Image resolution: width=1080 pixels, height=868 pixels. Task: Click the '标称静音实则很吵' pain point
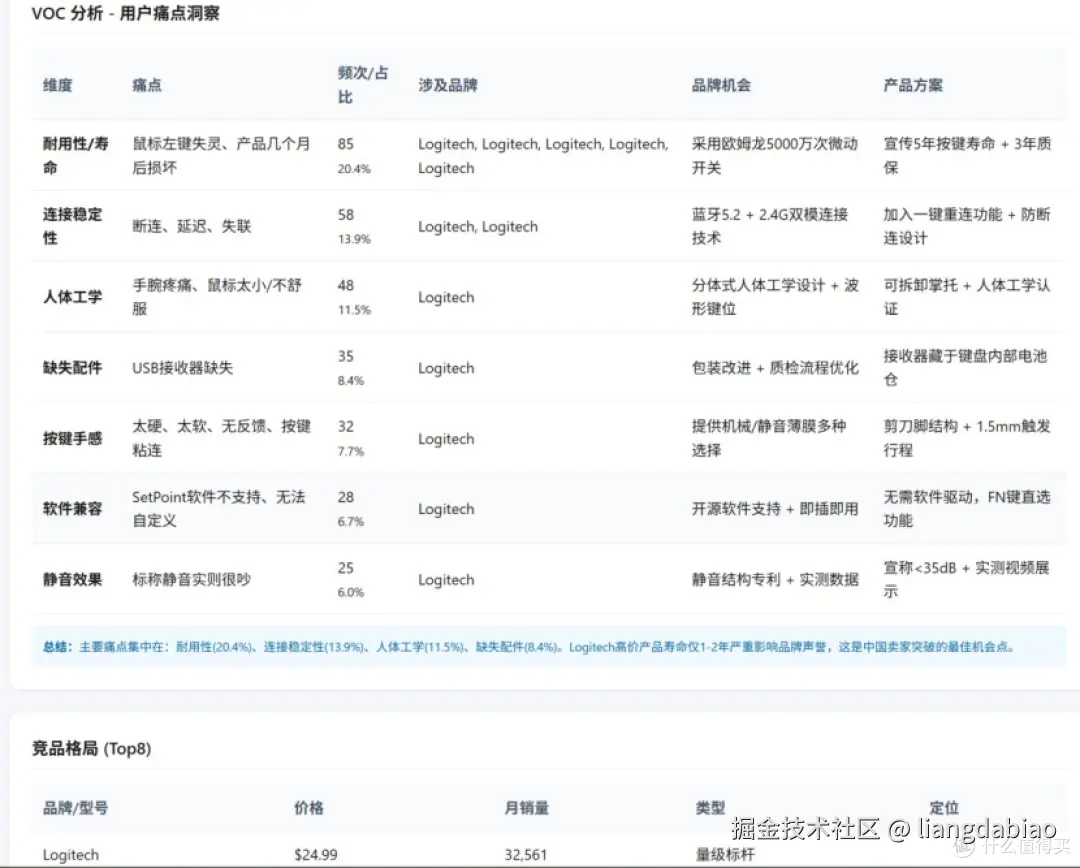(x=191, y=579)
